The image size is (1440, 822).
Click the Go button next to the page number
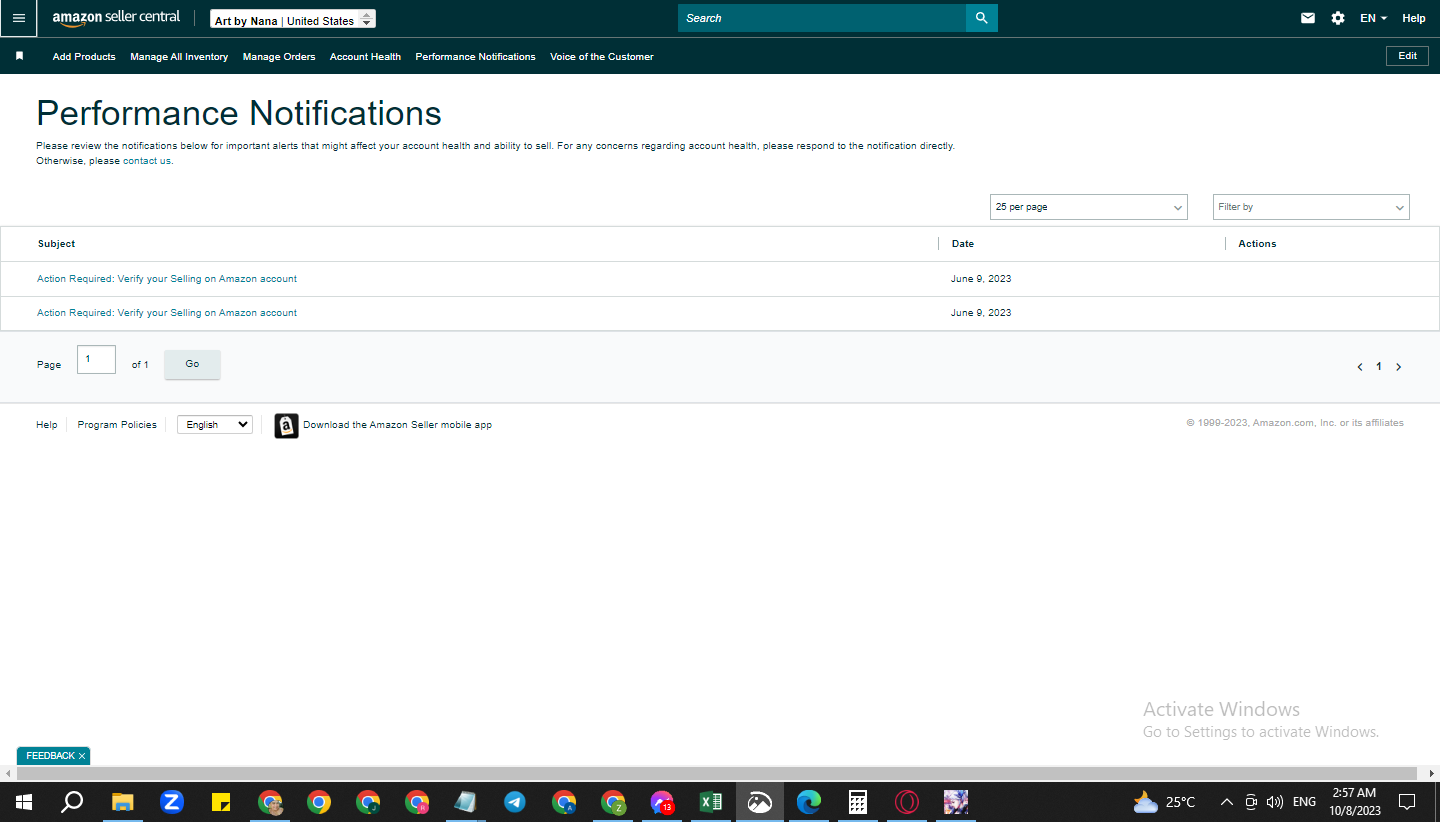(x=192, y=364)
